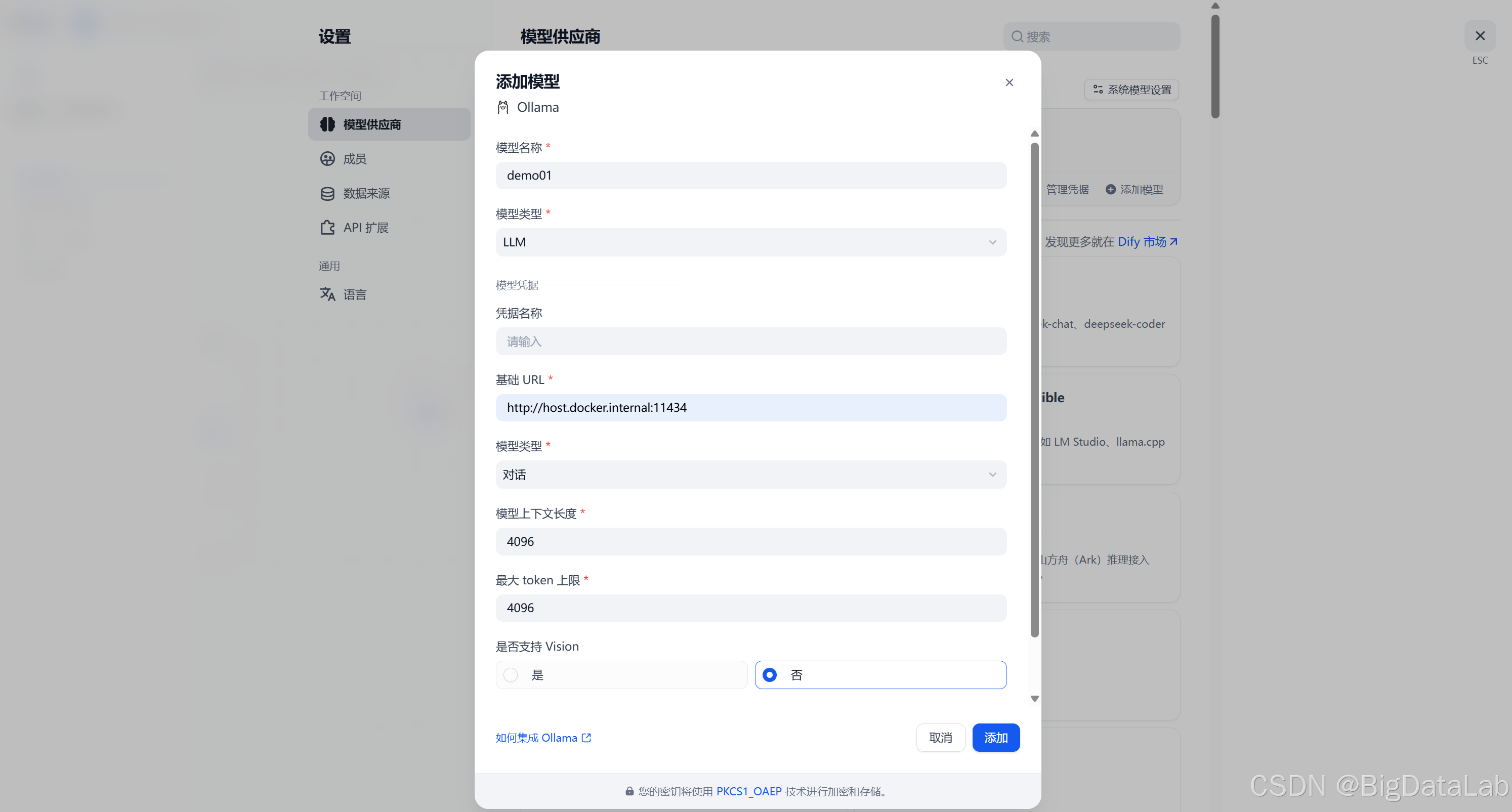Click the 凭据名称 input field
This screenshot has height=812, width=1512.
click(x=751, y=341)
